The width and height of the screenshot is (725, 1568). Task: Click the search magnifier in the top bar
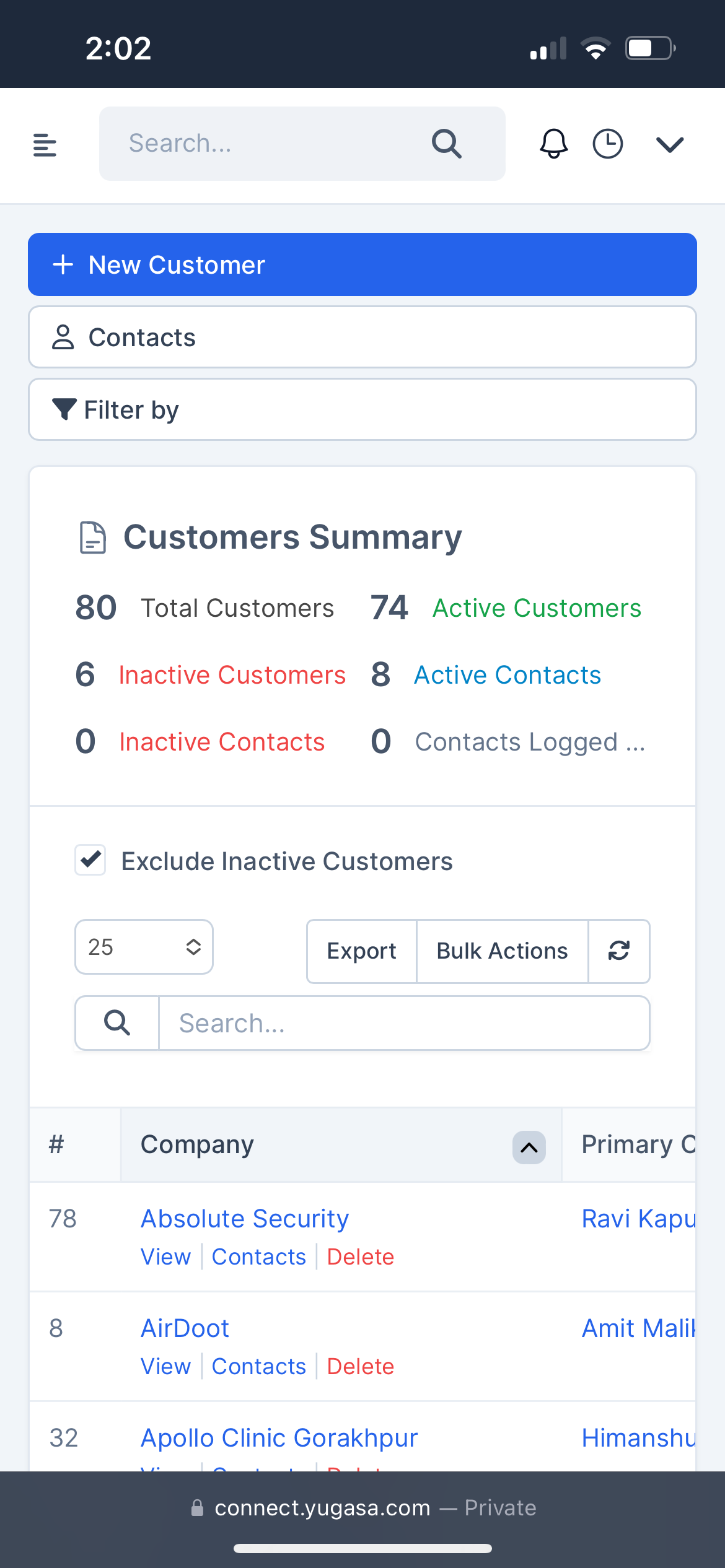(446, 143)
